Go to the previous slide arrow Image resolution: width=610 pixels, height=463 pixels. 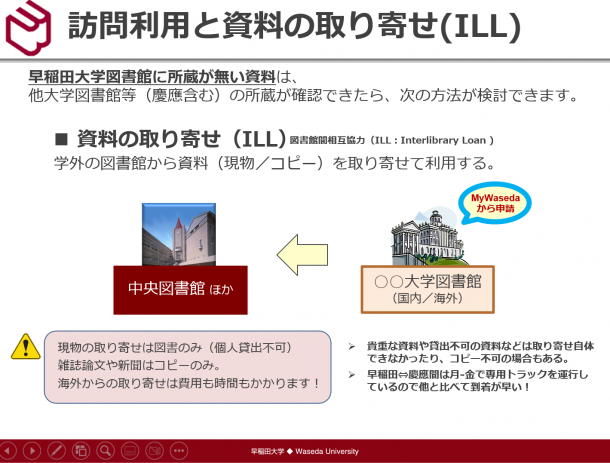pos(8,451)
